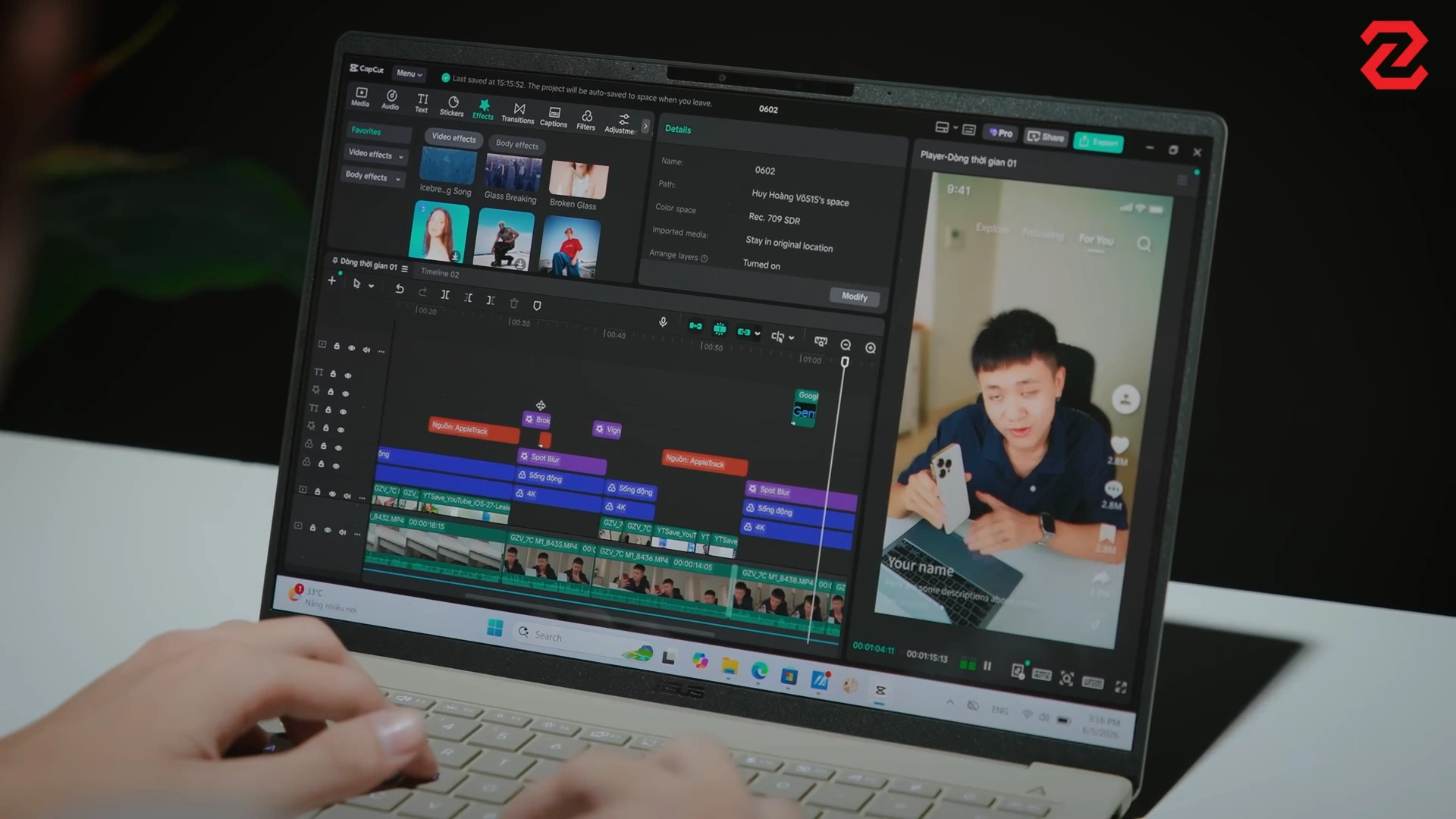Toggle main track magnet

pos(695,326)
